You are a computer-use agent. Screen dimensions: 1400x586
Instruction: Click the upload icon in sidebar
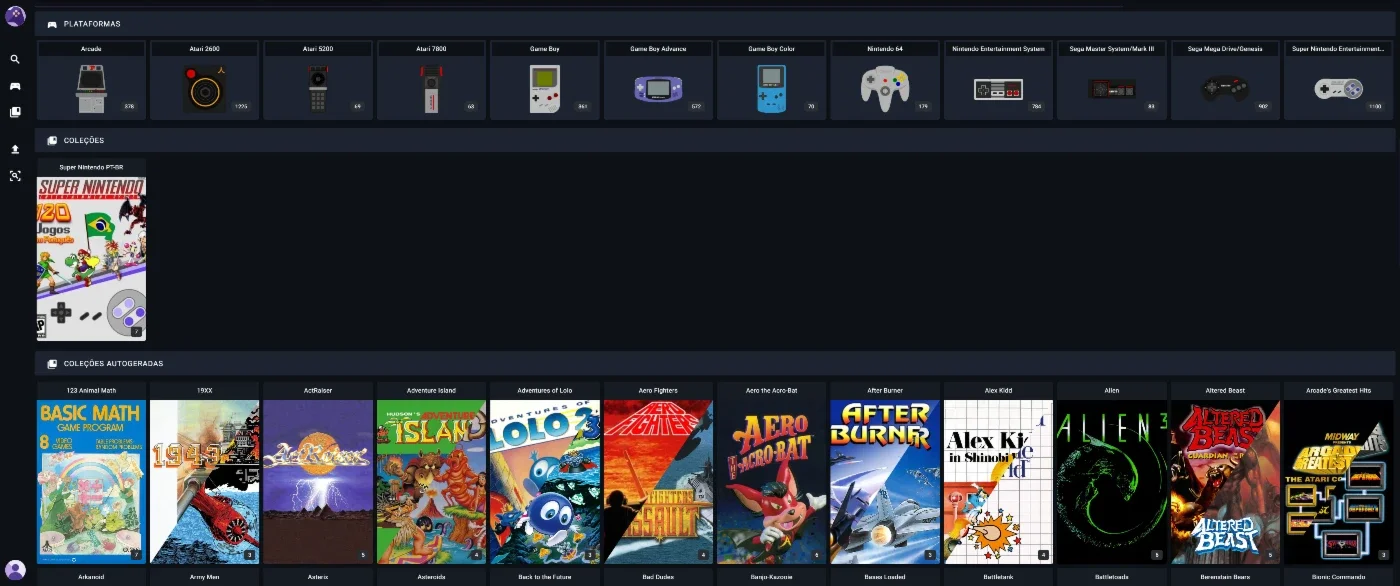pos(15,149)
